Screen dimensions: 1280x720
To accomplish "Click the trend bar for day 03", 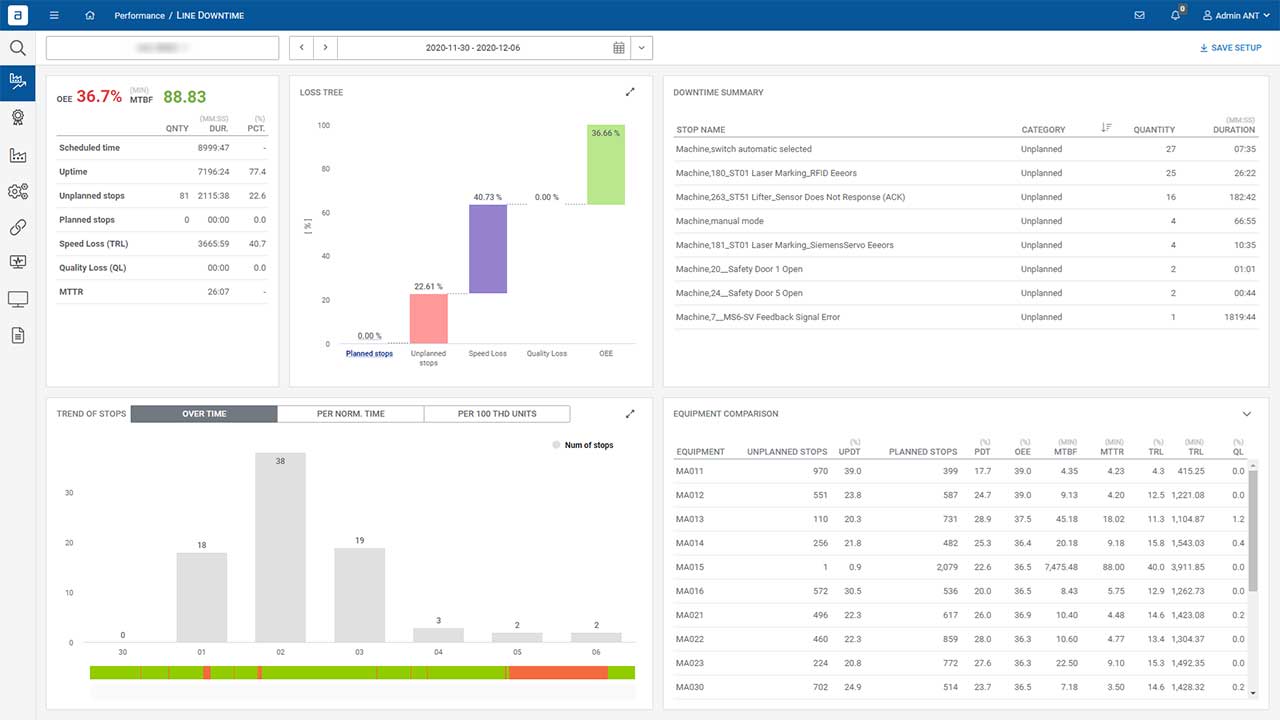I will [359, 595].
